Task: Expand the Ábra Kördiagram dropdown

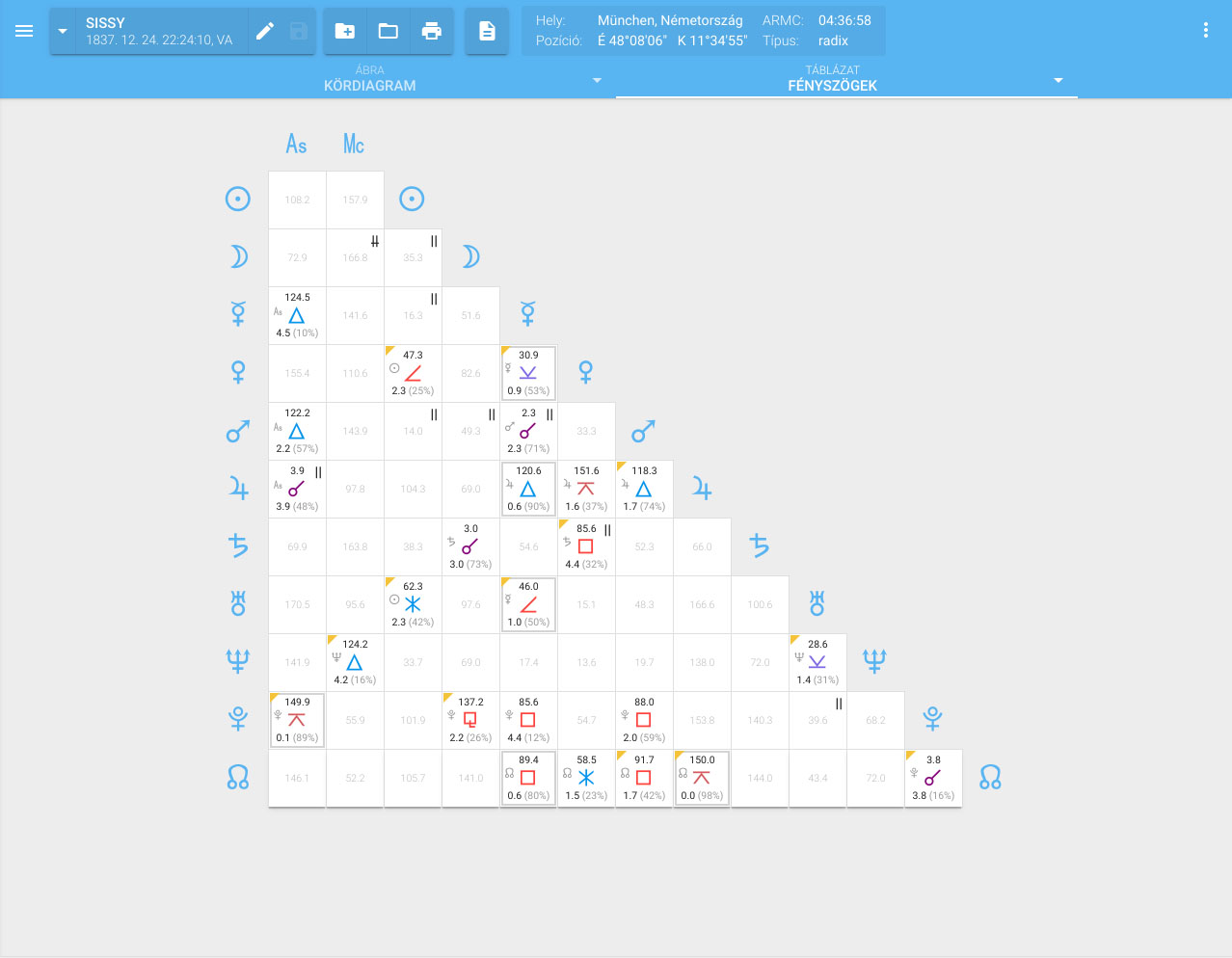Action: pos(597,80)
